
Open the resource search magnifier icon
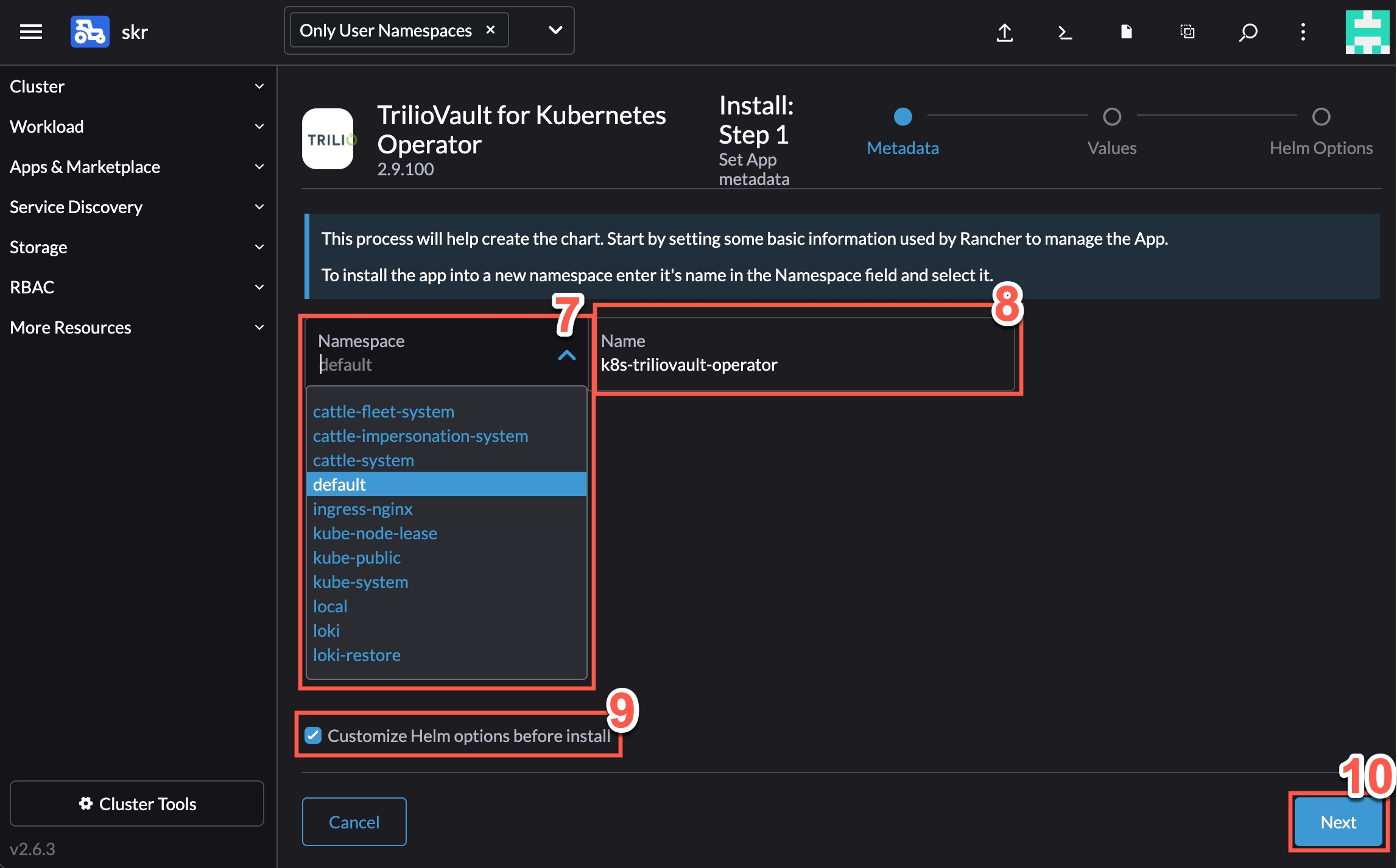tap(1248, 32)
